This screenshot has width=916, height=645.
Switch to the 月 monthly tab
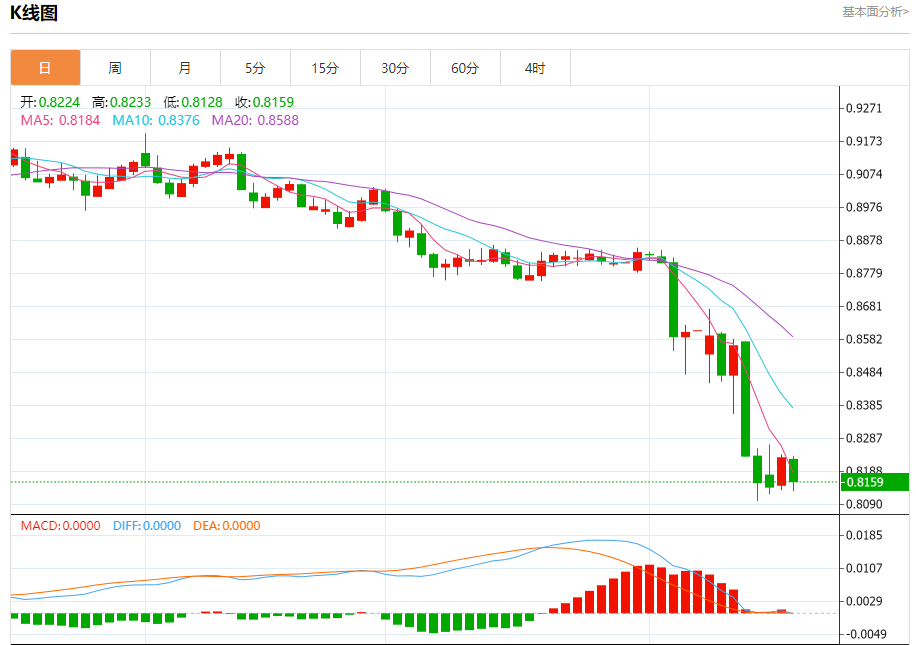point(186,68)
